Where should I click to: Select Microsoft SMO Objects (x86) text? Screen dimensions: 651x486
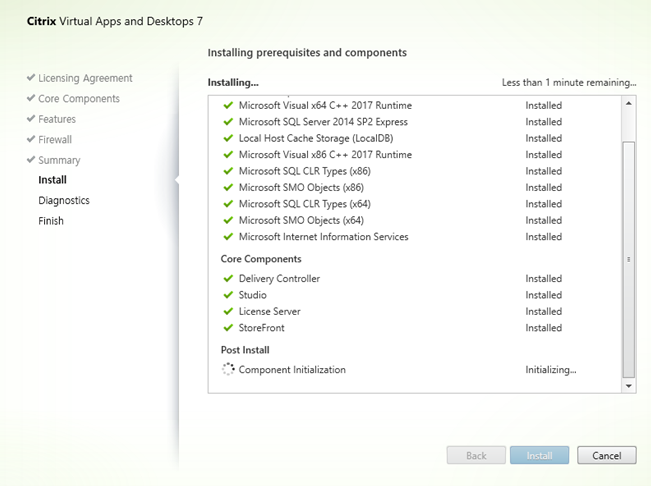[301, 188]
